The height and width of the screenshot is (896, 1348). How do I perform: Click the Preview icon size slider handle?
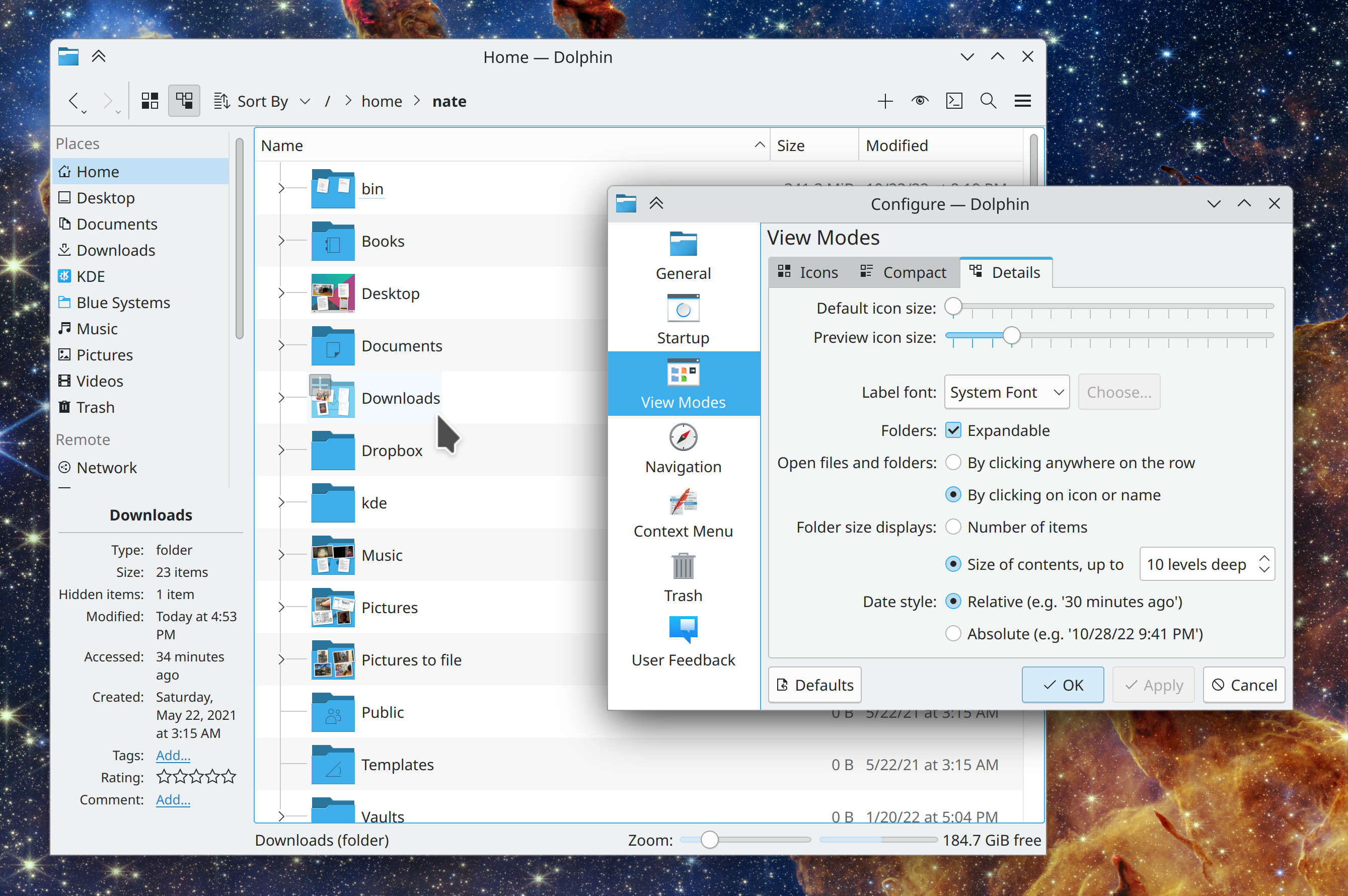pos(1011,336)
